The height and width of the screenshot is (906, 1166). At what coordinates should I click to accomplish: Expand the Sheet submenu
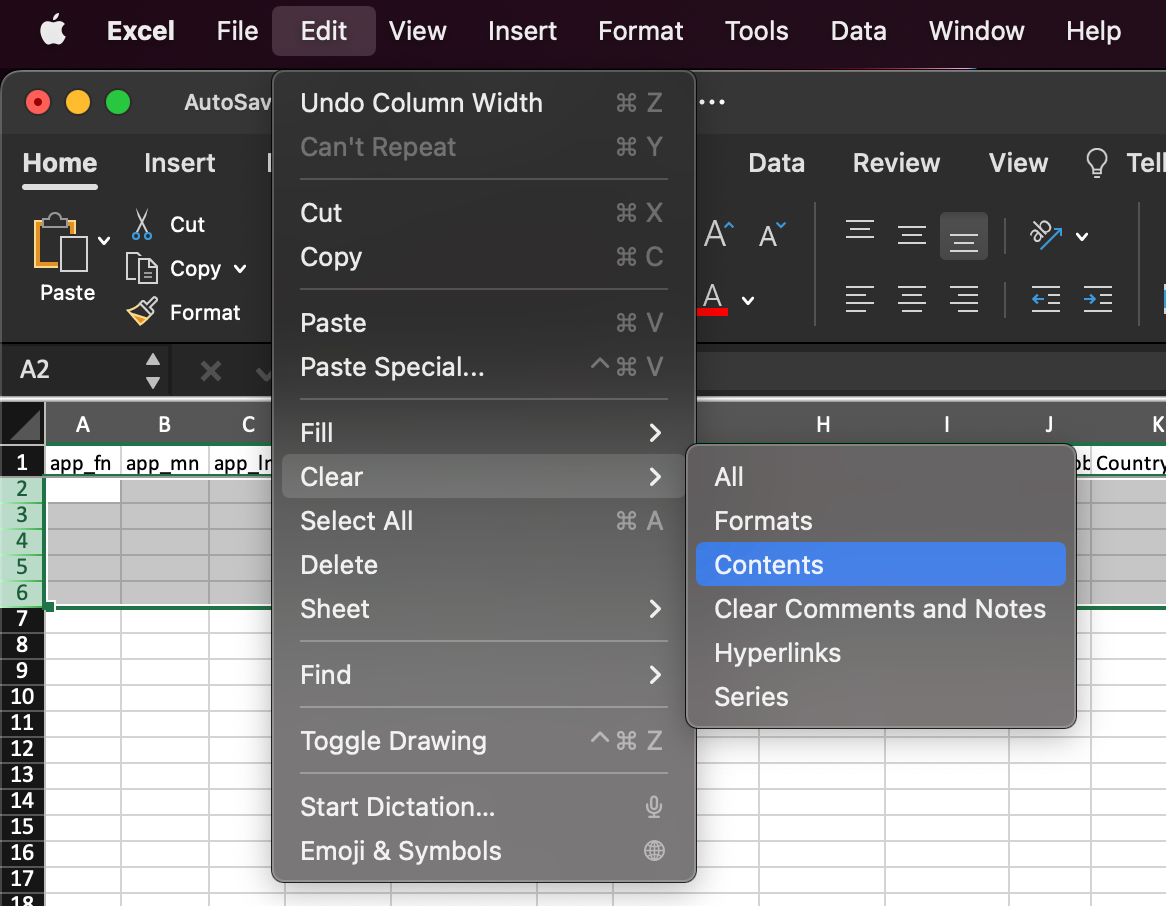pyautogui.click(x=654, y=609)
